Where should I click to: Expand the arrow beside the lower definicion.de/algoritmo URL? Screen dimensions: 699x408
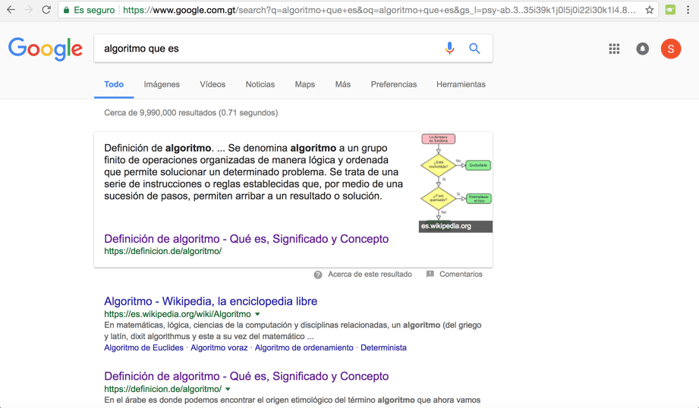pos(228,389)
